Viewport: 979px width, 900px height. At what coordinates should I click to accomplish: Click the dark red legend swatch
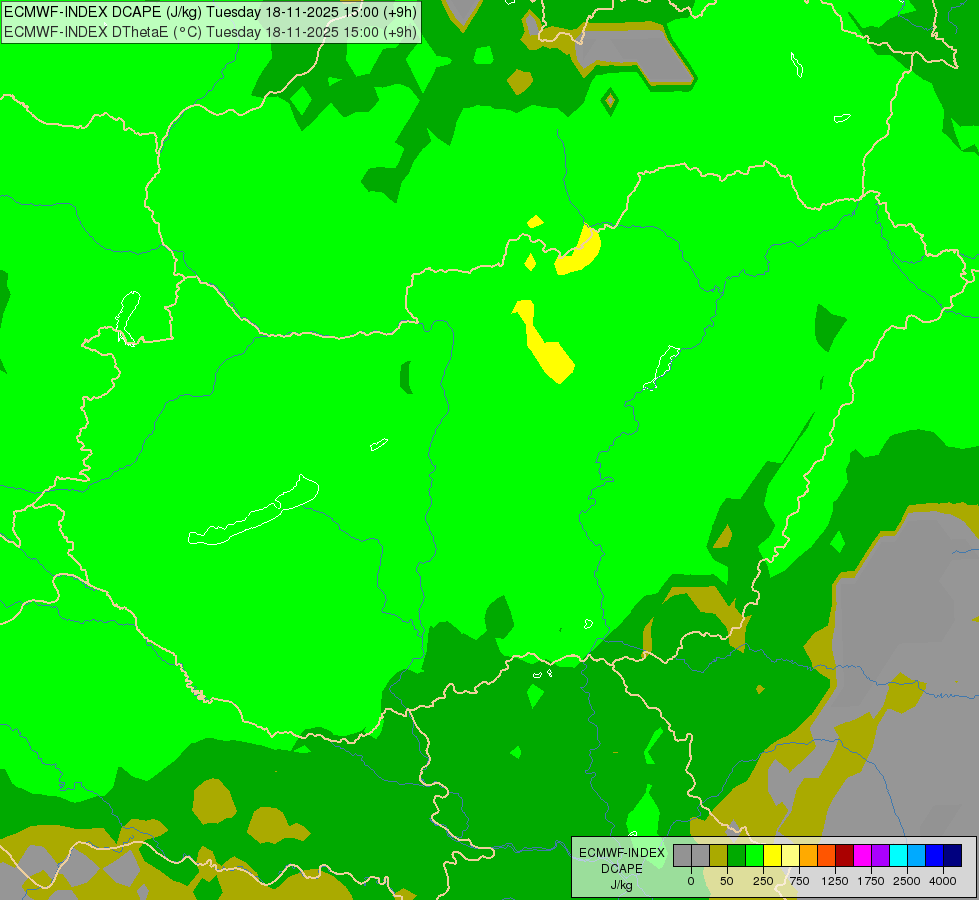[x=845, y=855]
